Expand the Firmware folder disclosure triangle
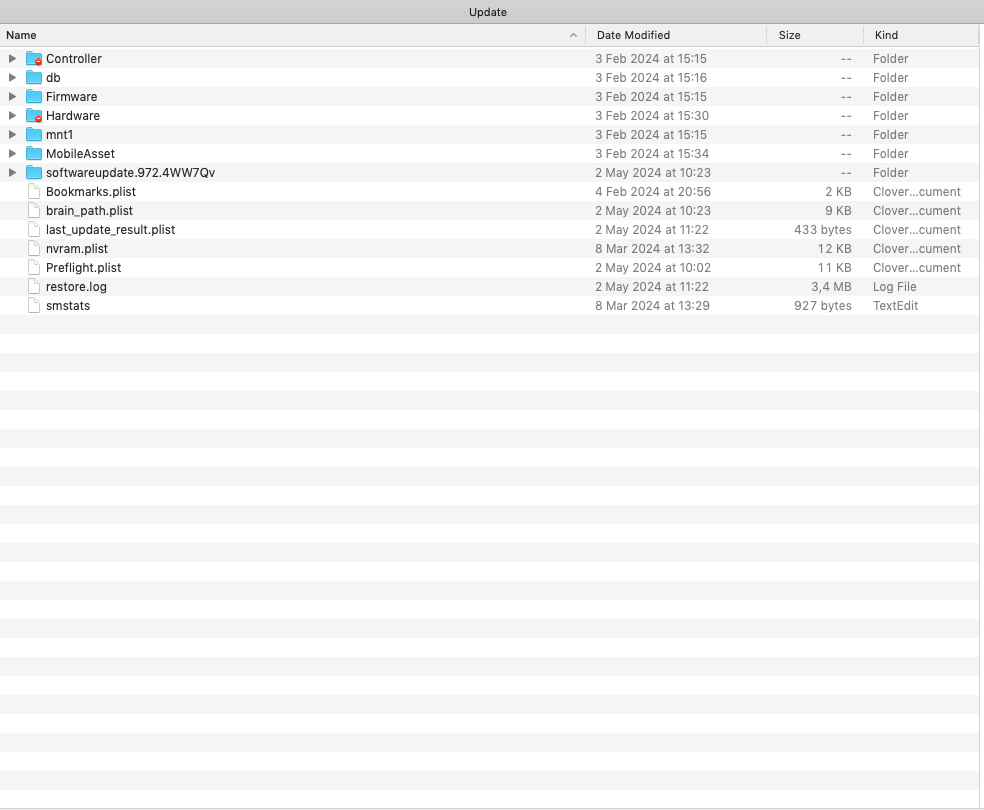 (x=12, y=97)
